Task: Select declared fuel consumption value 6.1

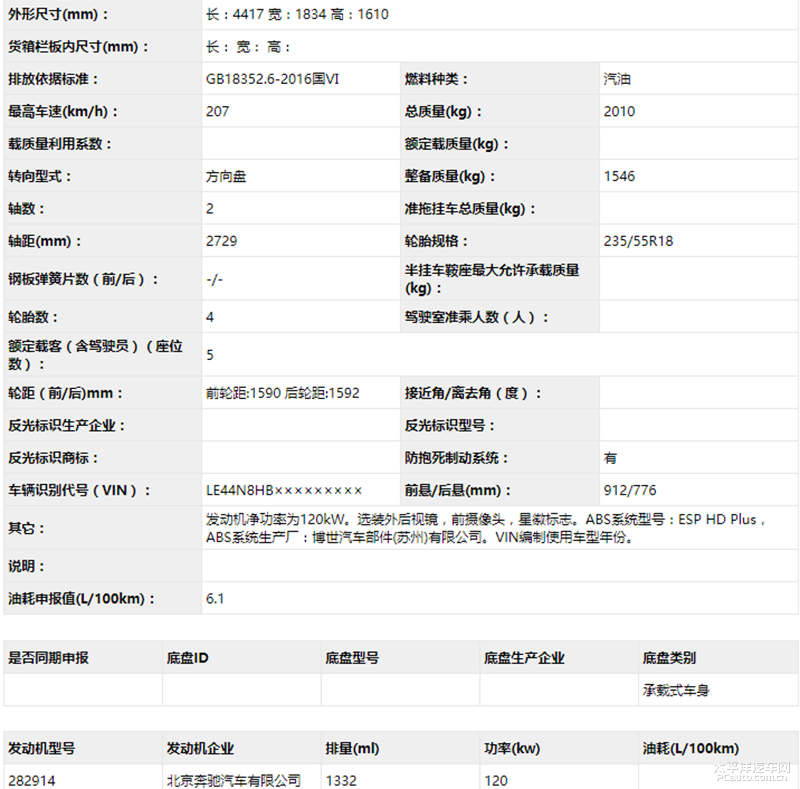Action: [215, 599]
